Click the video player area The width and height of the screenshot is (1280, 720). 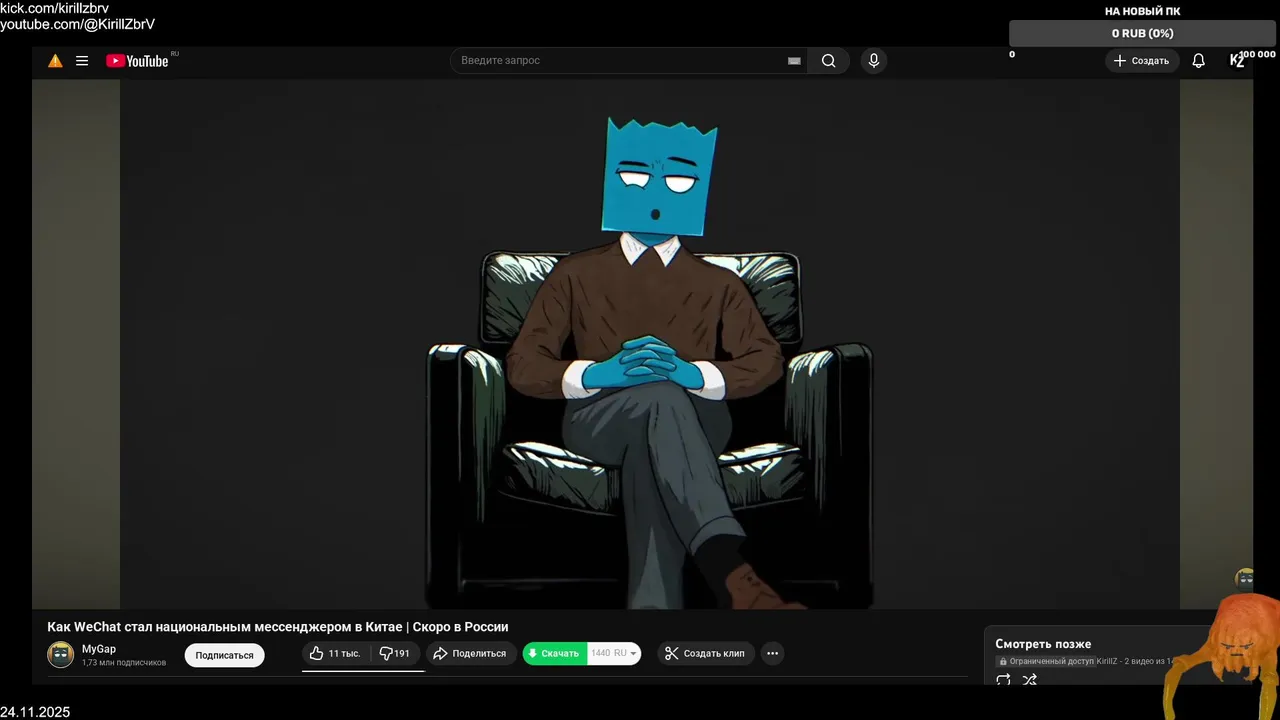coord(642,344)
